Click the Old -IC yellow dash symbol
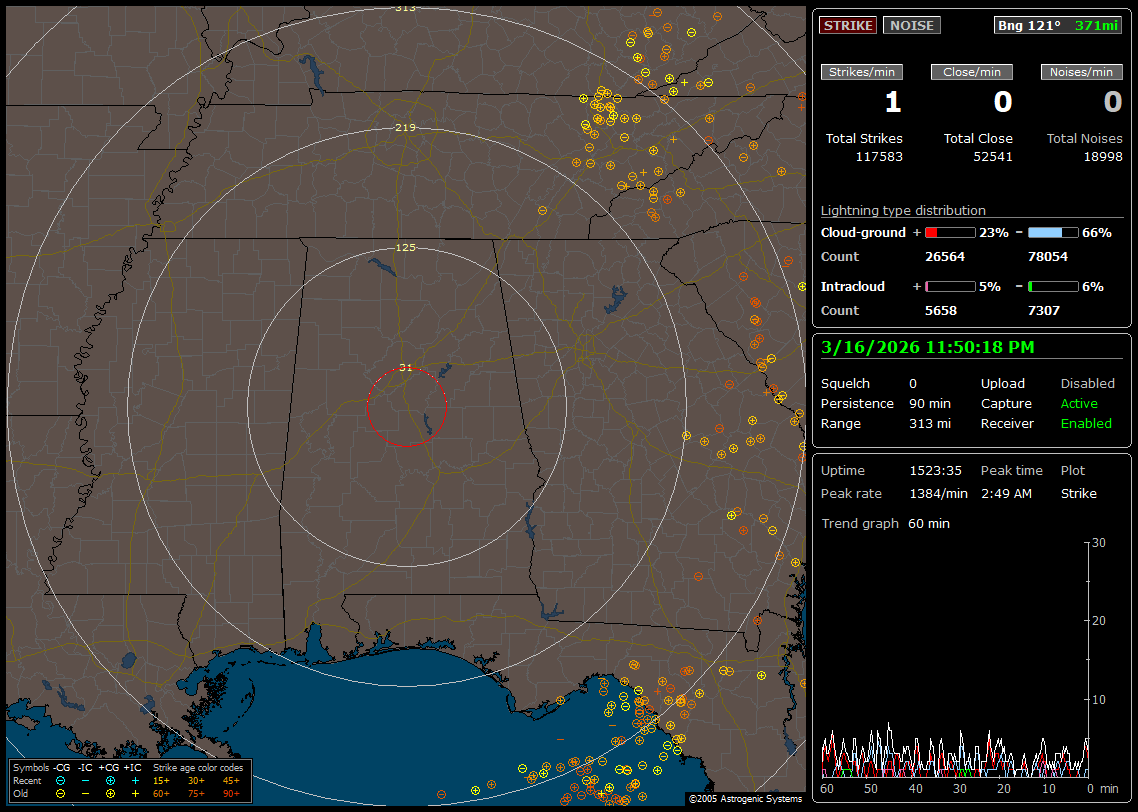The height and width of the screenshot is (812, 1138). click(x=86, y=793)
